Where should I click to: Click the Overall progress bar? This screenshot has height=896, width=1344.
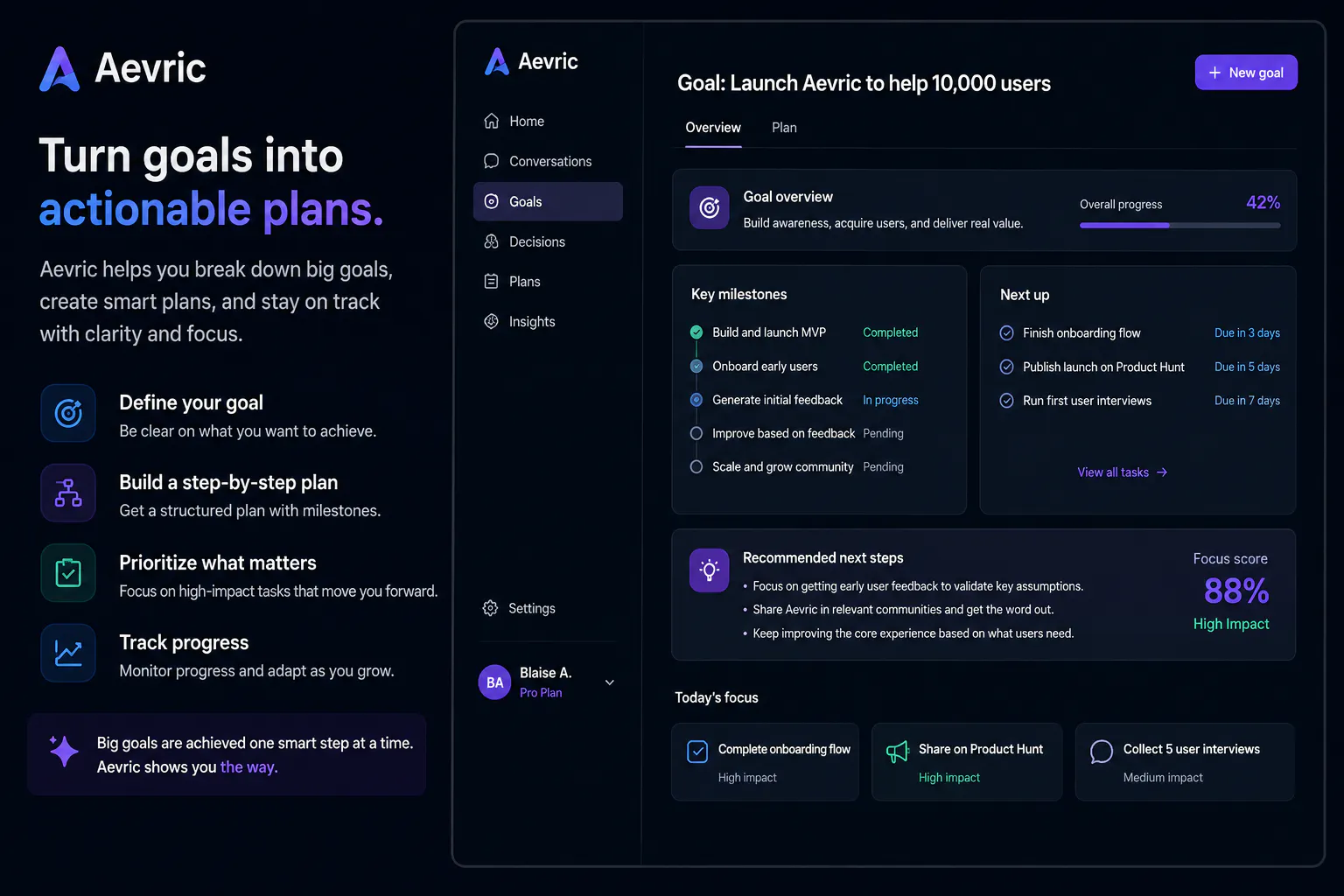1179,226
